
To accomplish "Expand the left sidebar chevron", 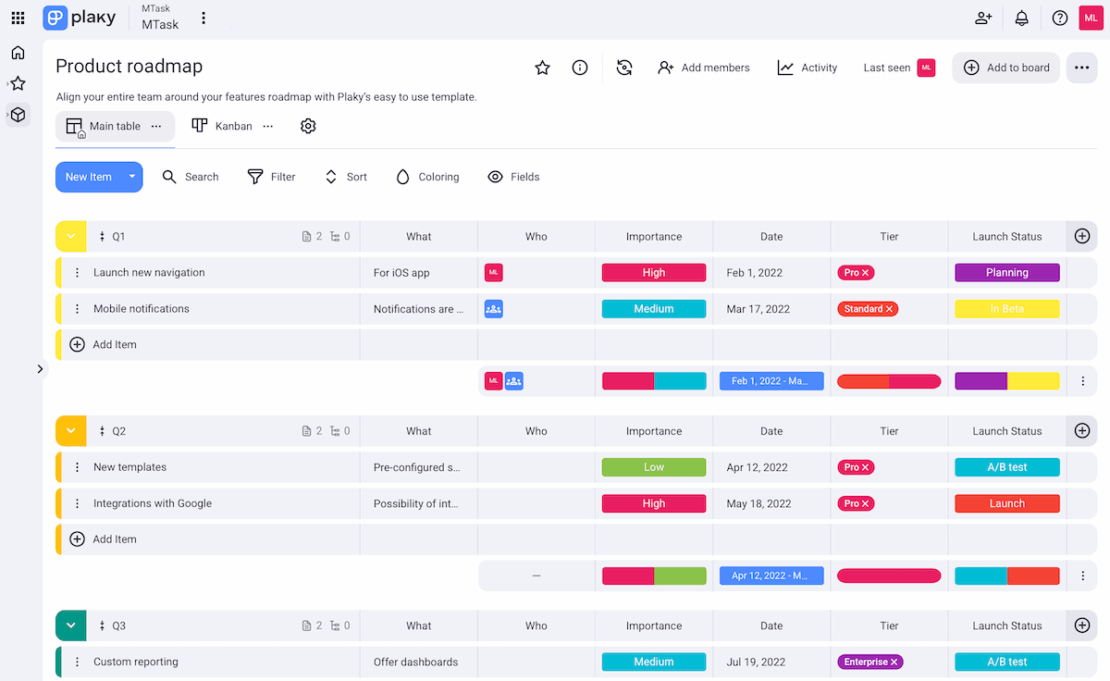I will 40,368.
